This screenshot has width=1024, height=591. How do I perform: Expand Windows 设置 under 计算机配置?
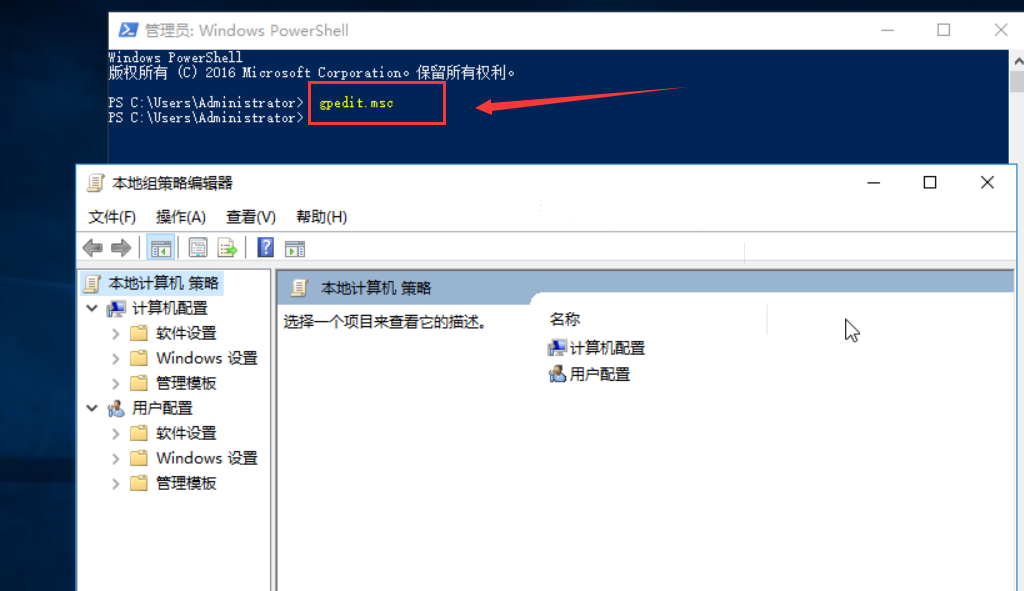pos(116,359)
